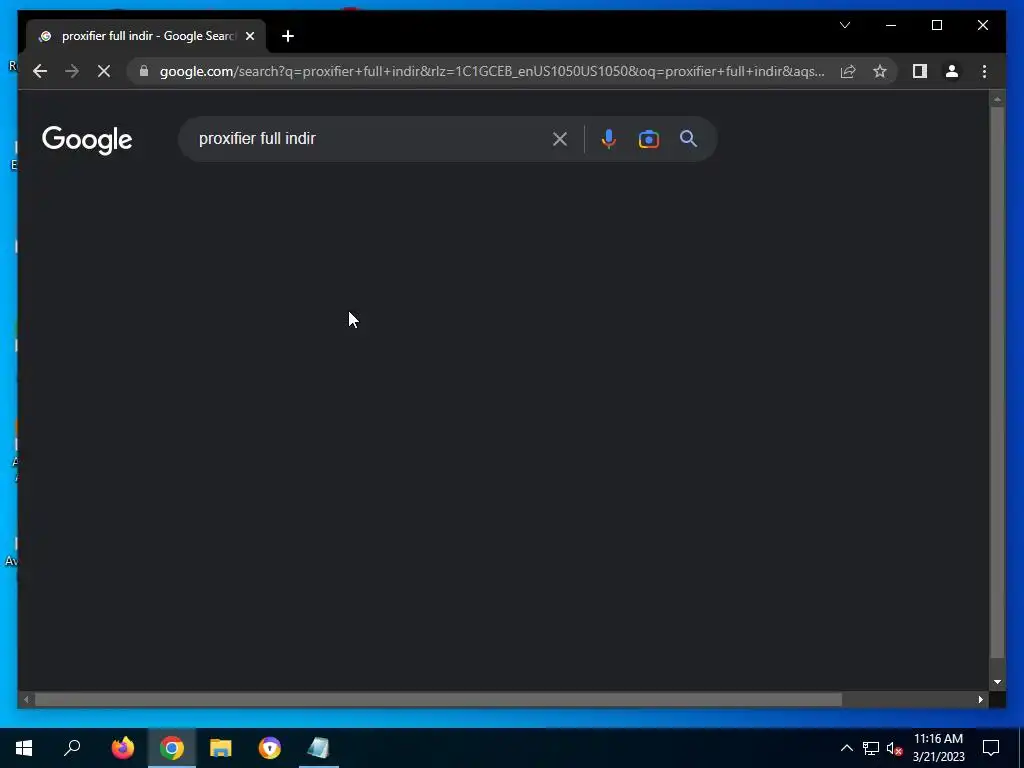Open the Windows Start menu
The image size is (1024, 768).
coord(24,748)
